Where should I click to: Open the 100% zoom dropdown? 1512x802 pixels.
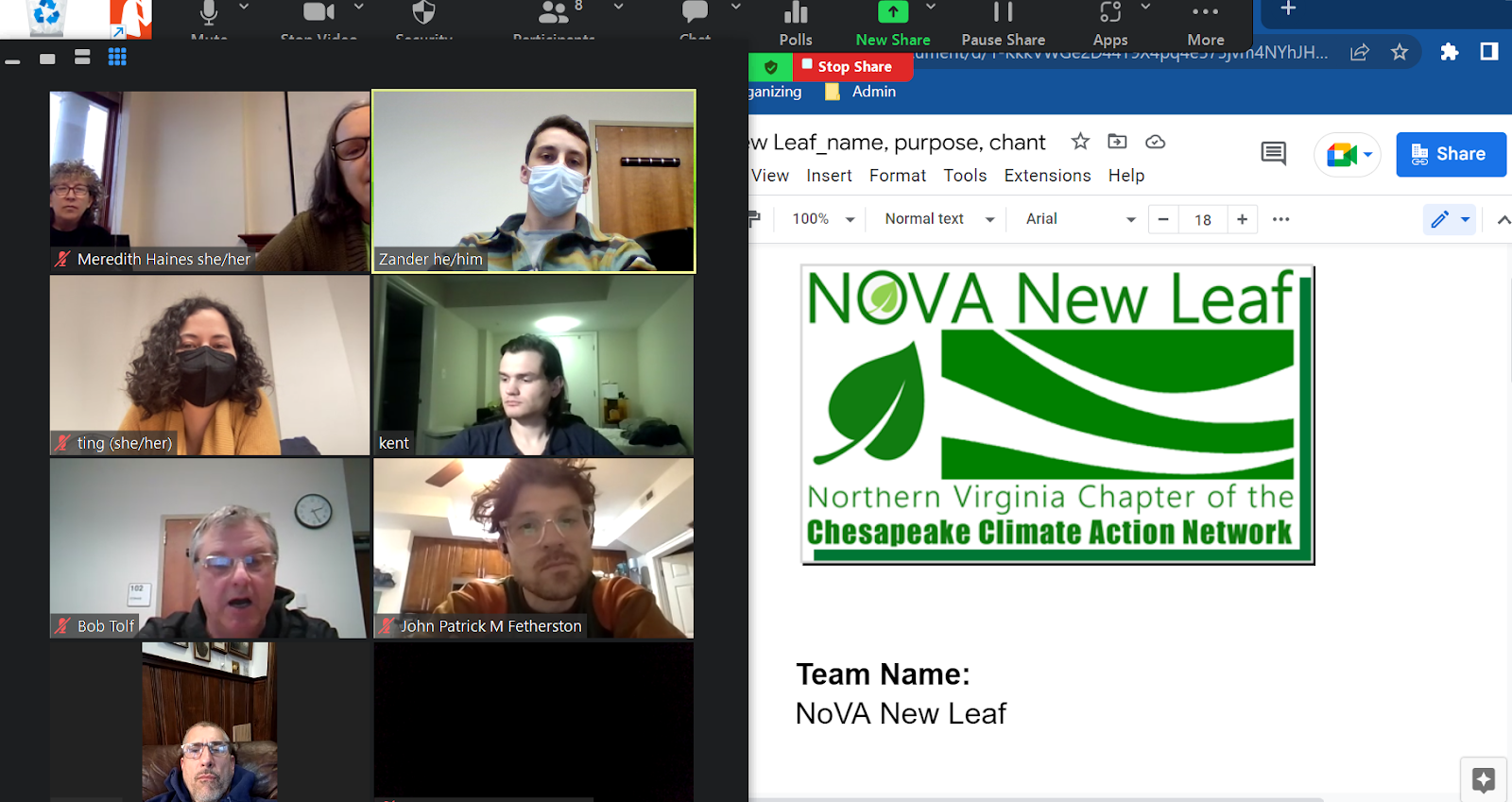tap(823, 219)
